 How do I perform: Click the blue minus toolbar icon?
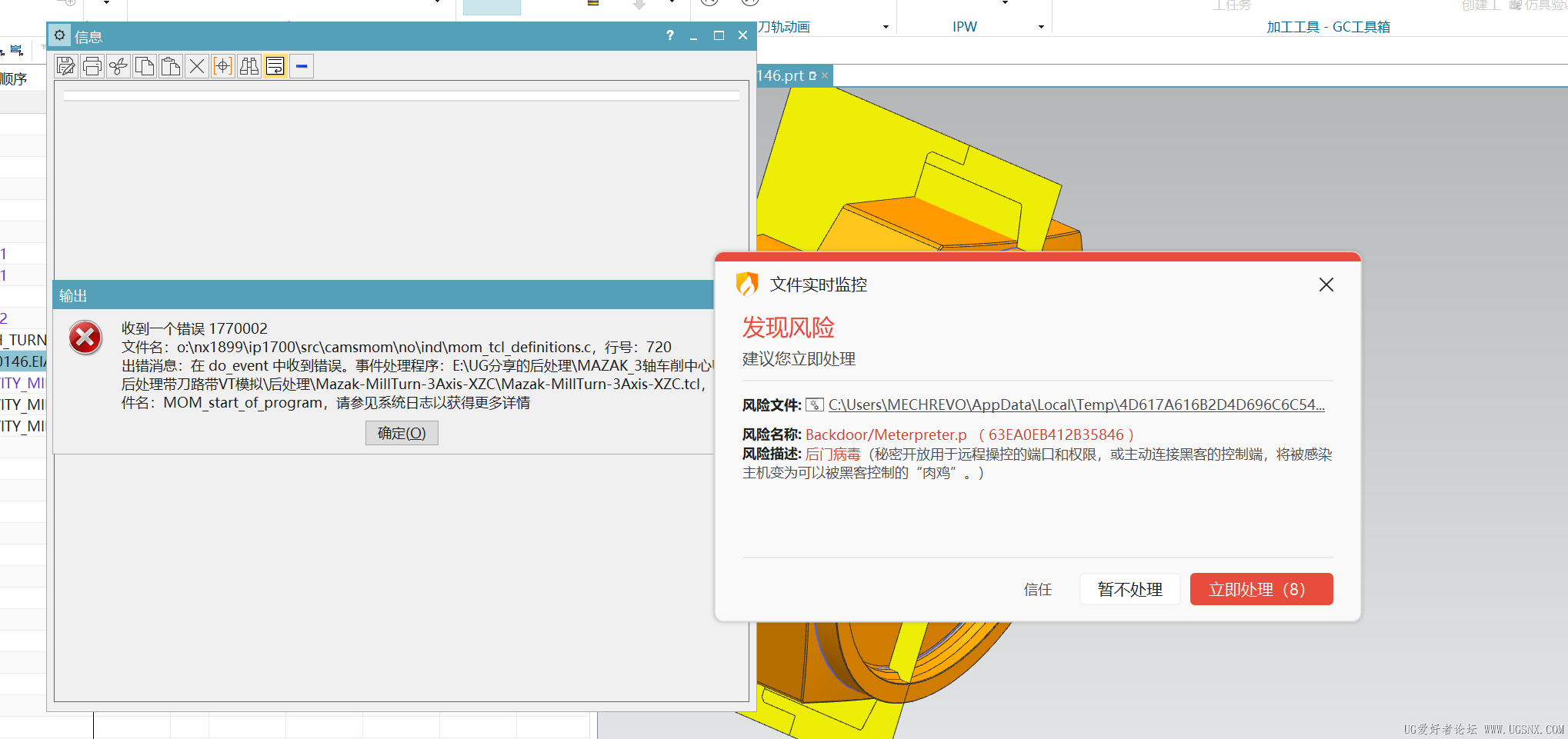(x=302, y=67)
